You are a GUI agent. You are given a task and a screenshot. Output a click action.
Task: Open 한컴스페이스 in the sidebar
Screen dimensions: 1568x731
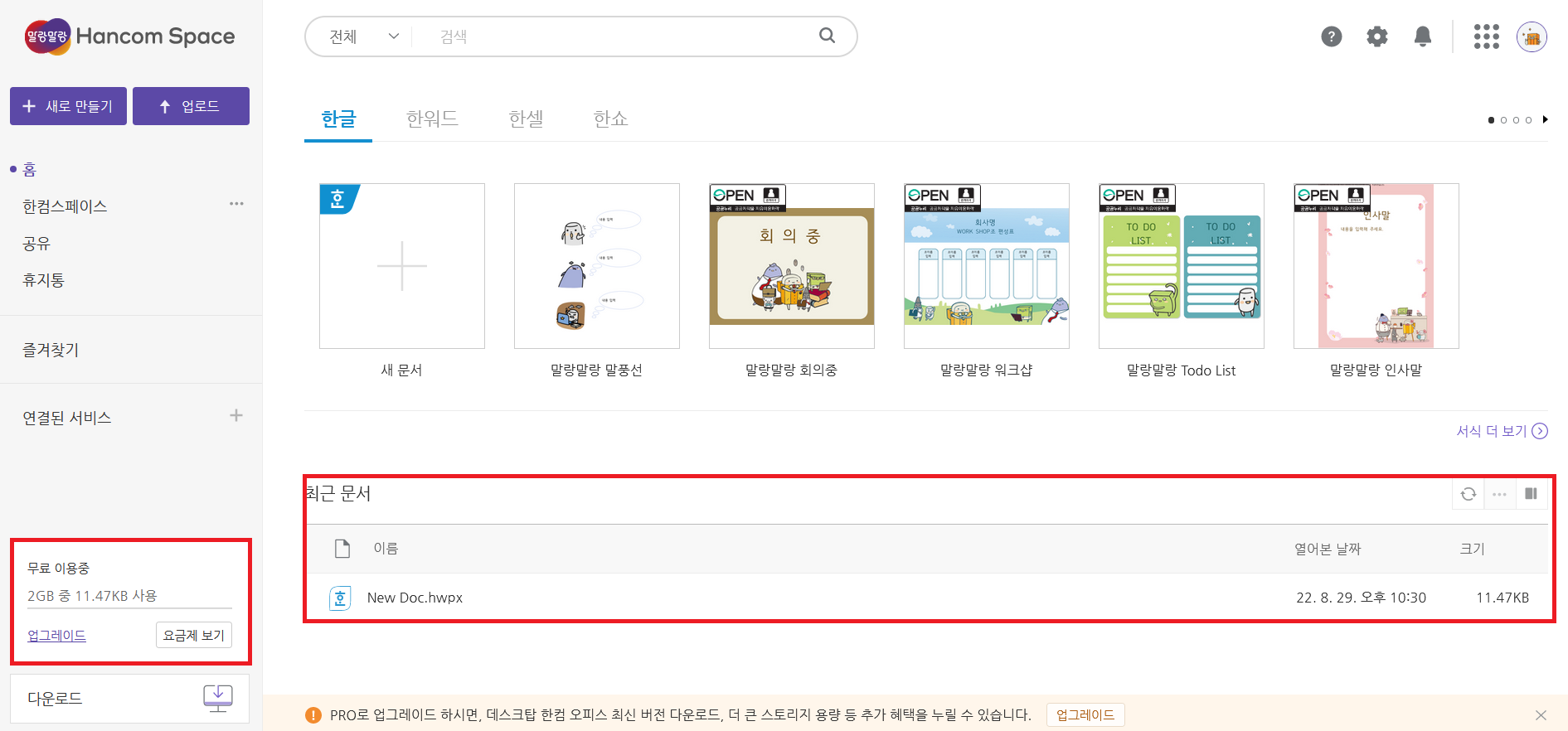click(x=65, y=206)
